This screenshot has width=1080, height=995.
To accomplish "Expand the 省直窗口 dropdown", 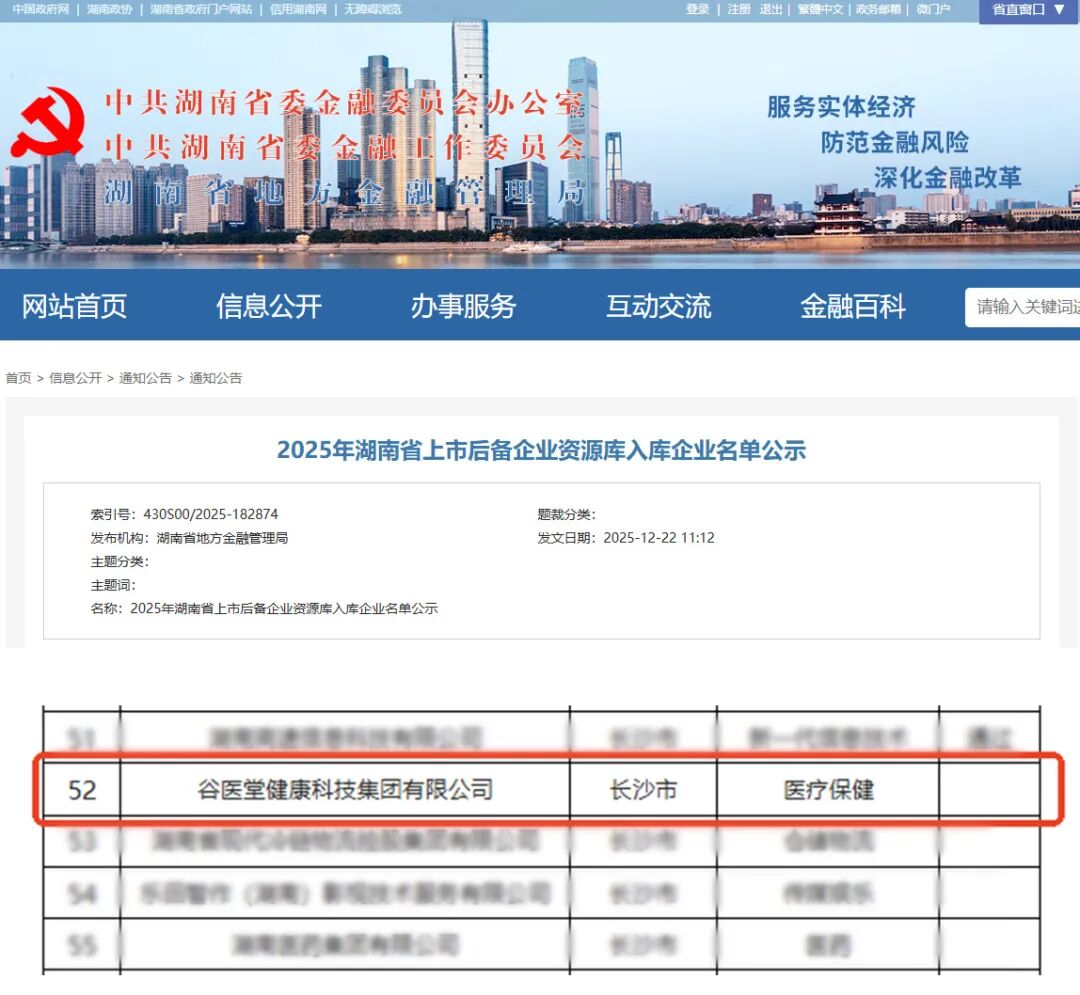I will [1028, 10].
